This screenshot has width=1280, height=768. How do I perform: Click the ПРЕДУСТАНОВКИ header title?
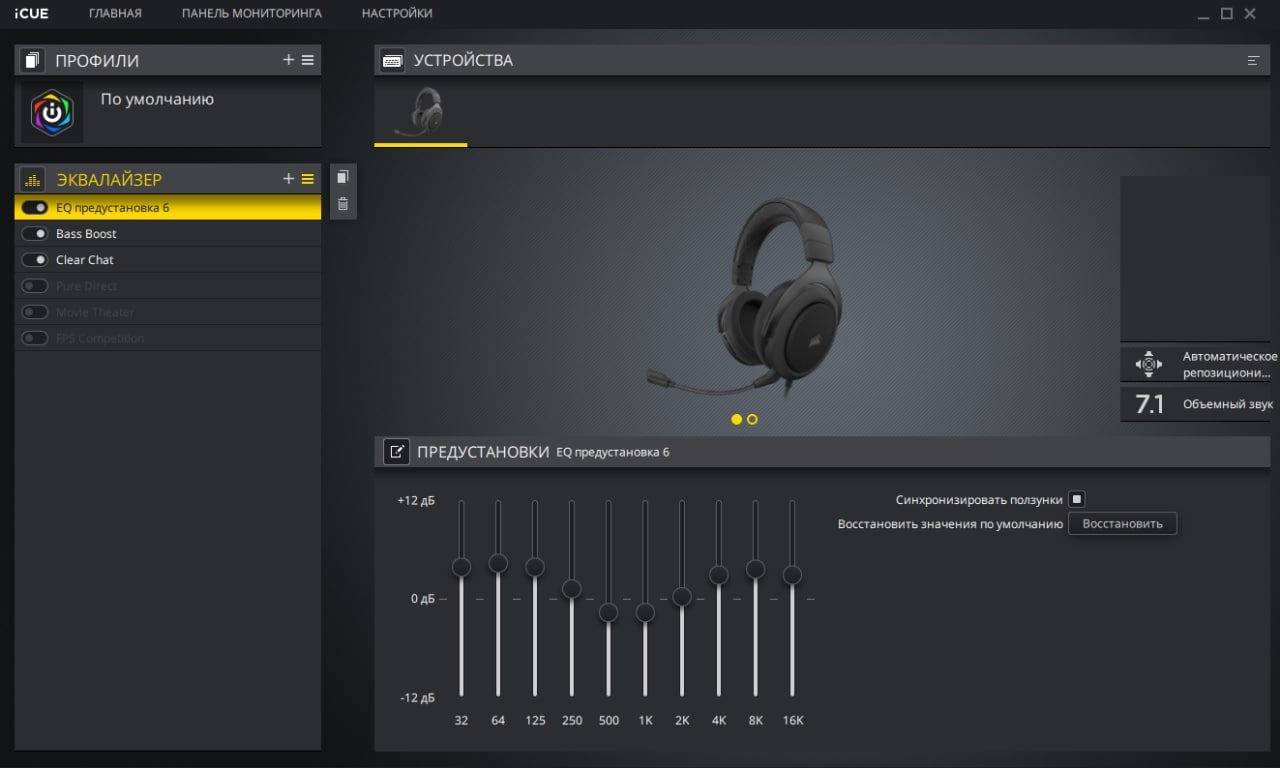click(483, 451)
